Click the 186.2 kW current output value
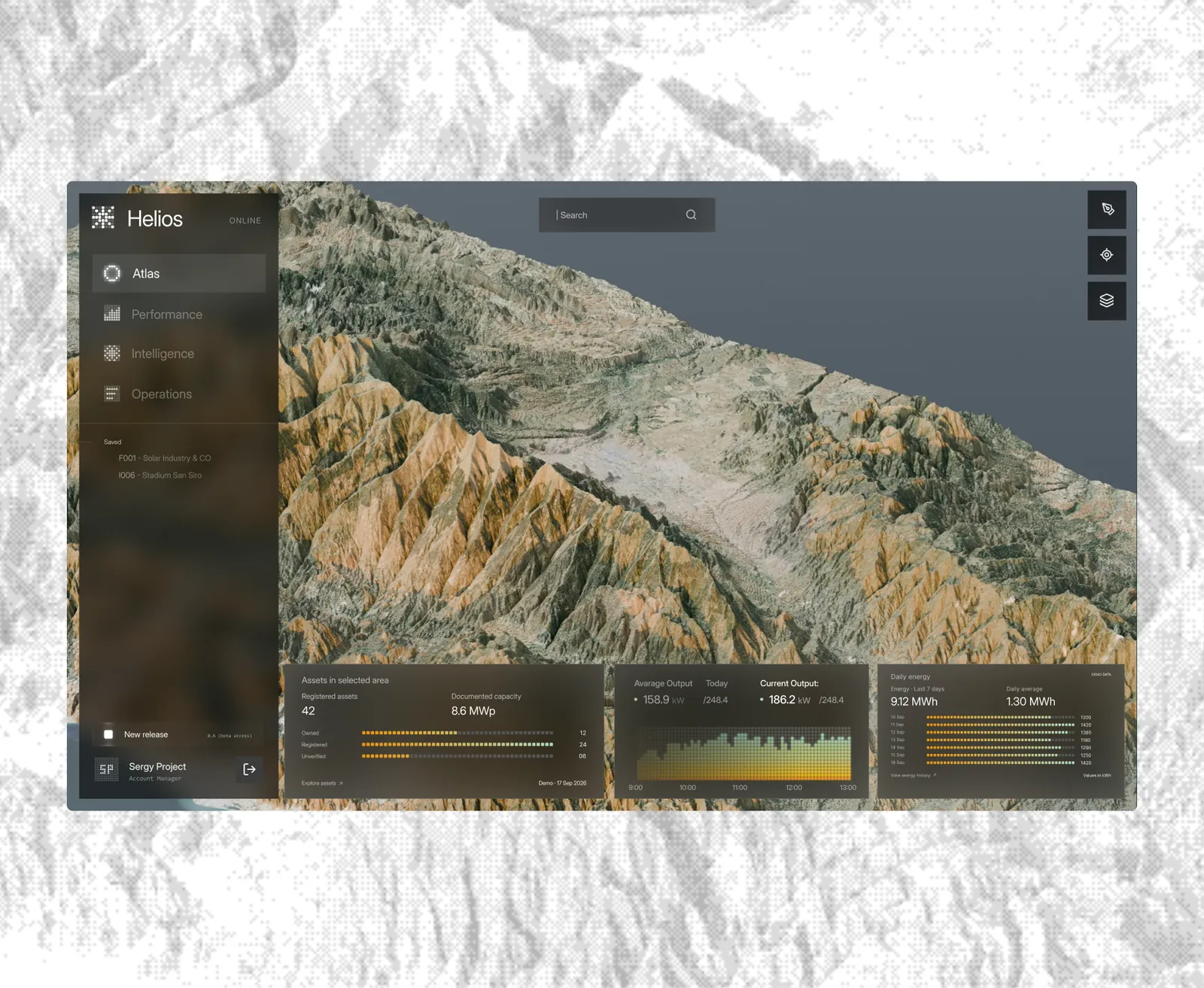Viewport: 1204px width, 988px height. [789, 700]
